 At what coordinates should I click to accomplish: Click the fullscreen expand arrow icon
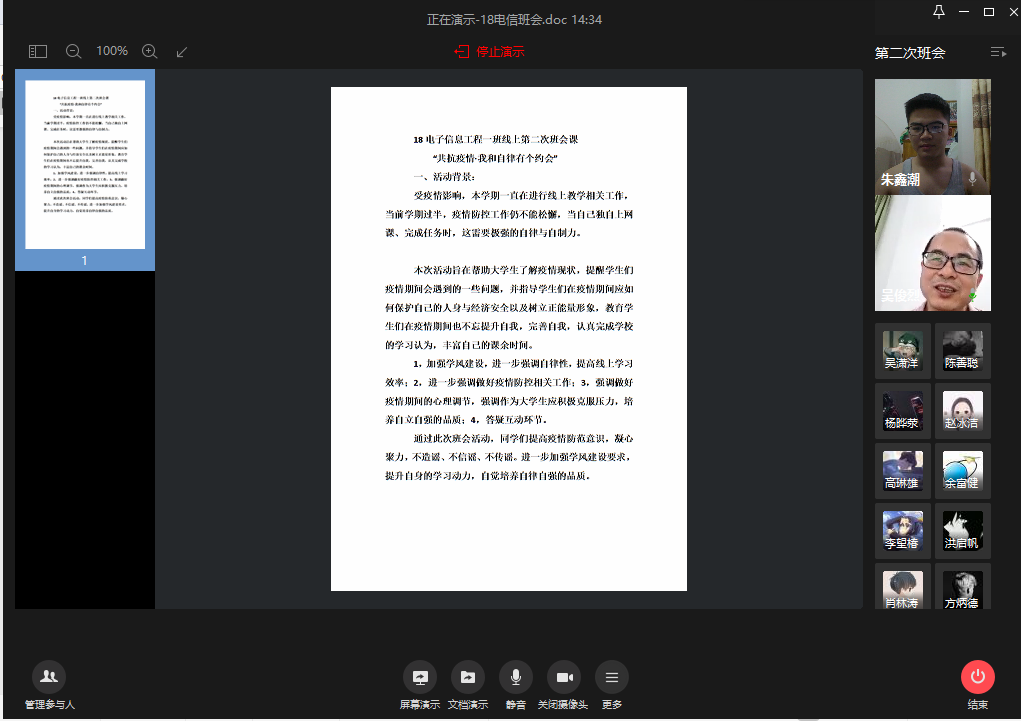click(181, 51)
